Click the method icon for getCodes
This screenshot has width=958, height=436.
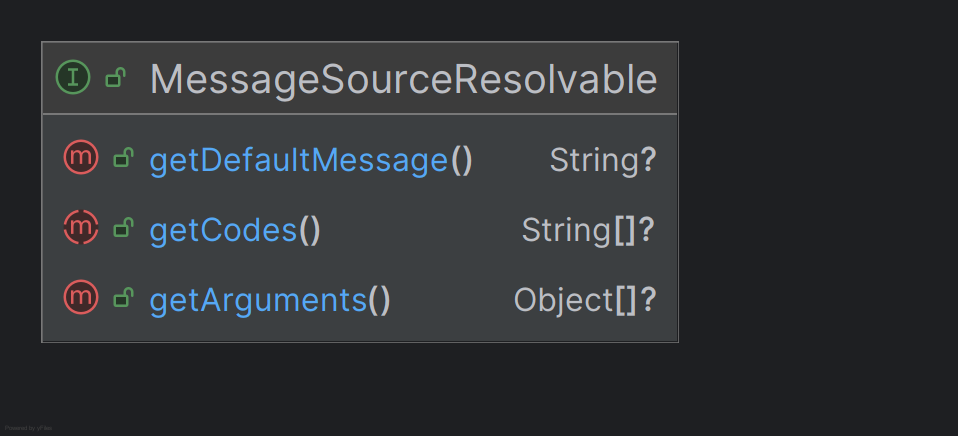coord(80,229)
